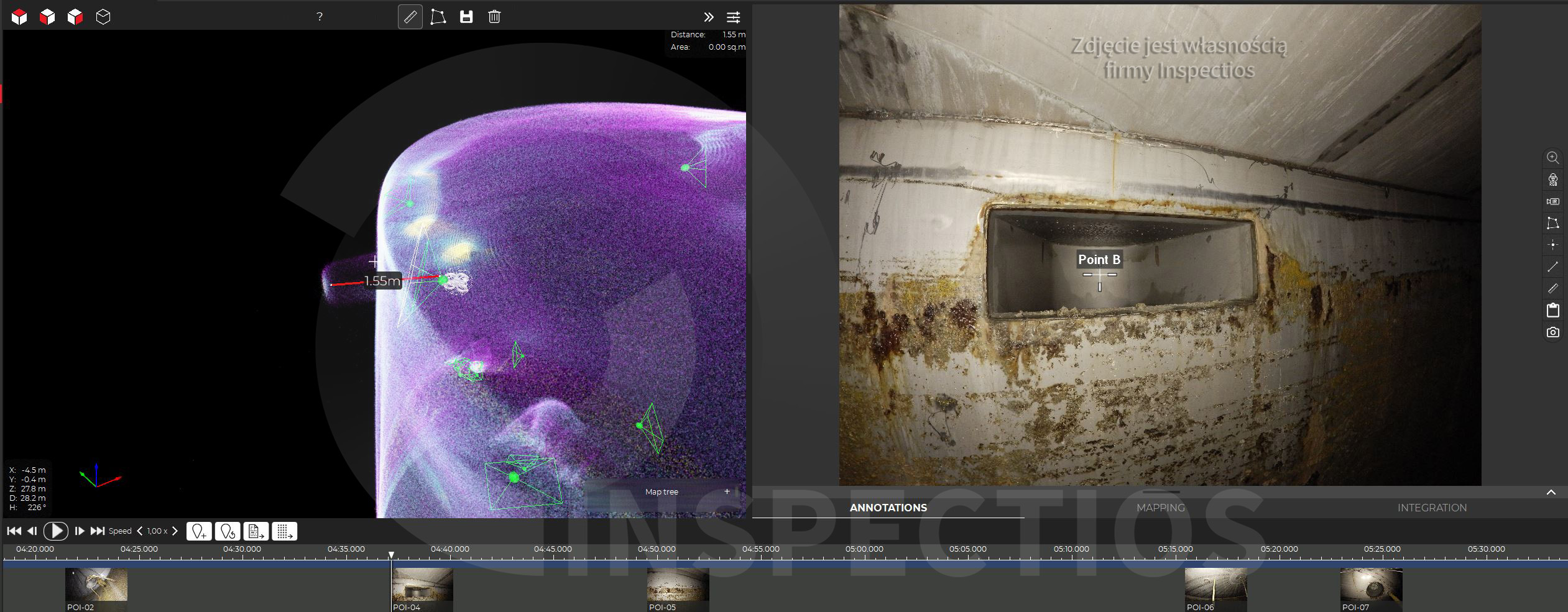Image resolution: width=1568 pixels, height=612 pixels.
Task: Select the point marker tool
Action: click(1553, 245)
